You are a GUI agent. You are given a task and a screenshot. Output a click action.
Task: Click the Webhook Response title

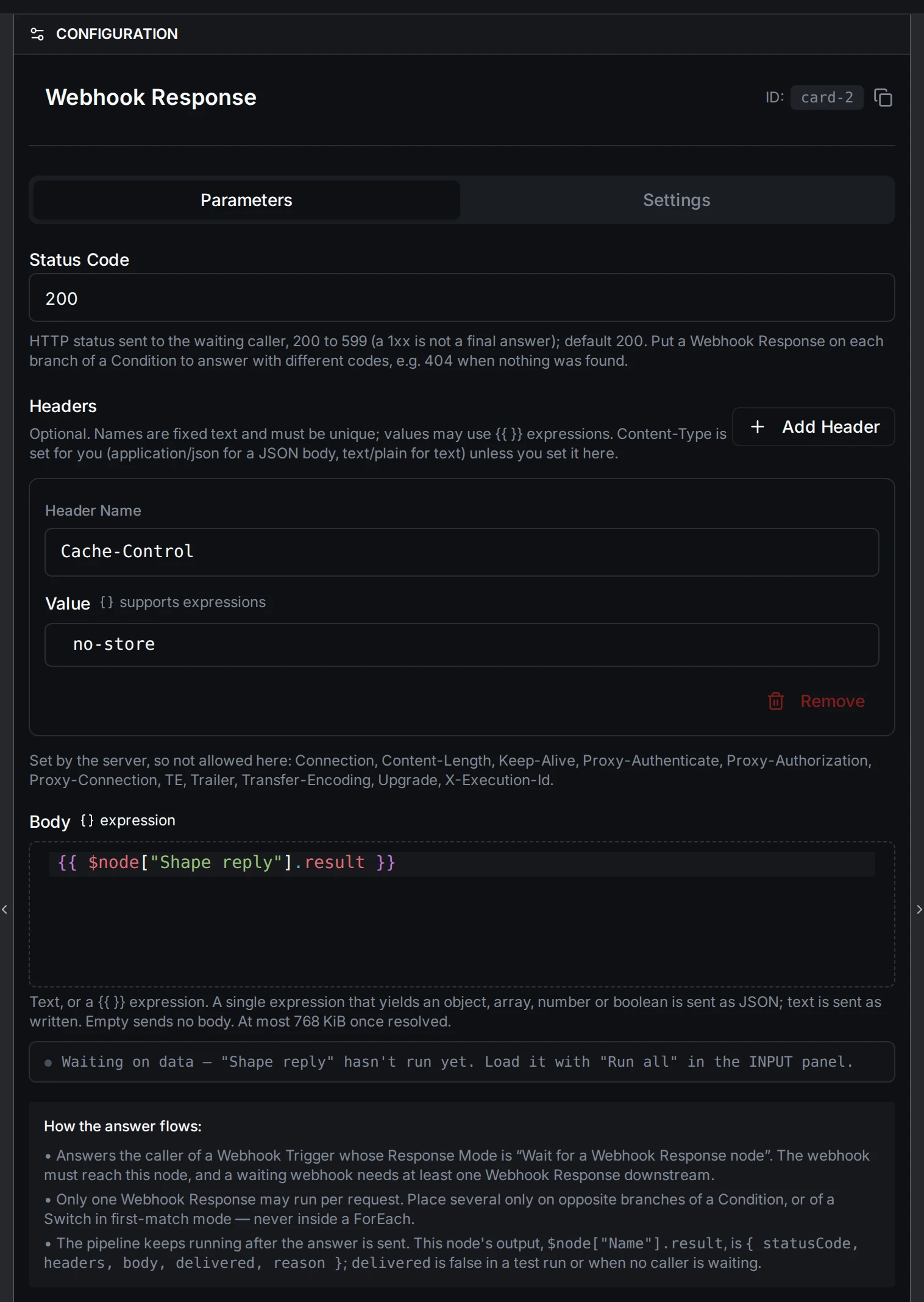tap(151, 98)
